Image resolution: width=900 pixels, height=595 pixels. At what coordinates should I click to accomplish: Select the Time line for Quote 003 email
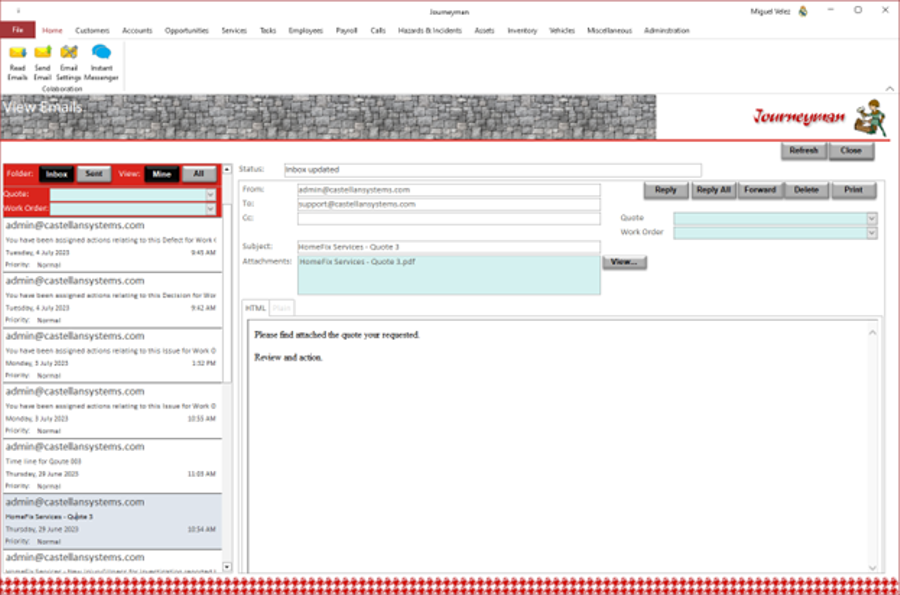point(112,466)
